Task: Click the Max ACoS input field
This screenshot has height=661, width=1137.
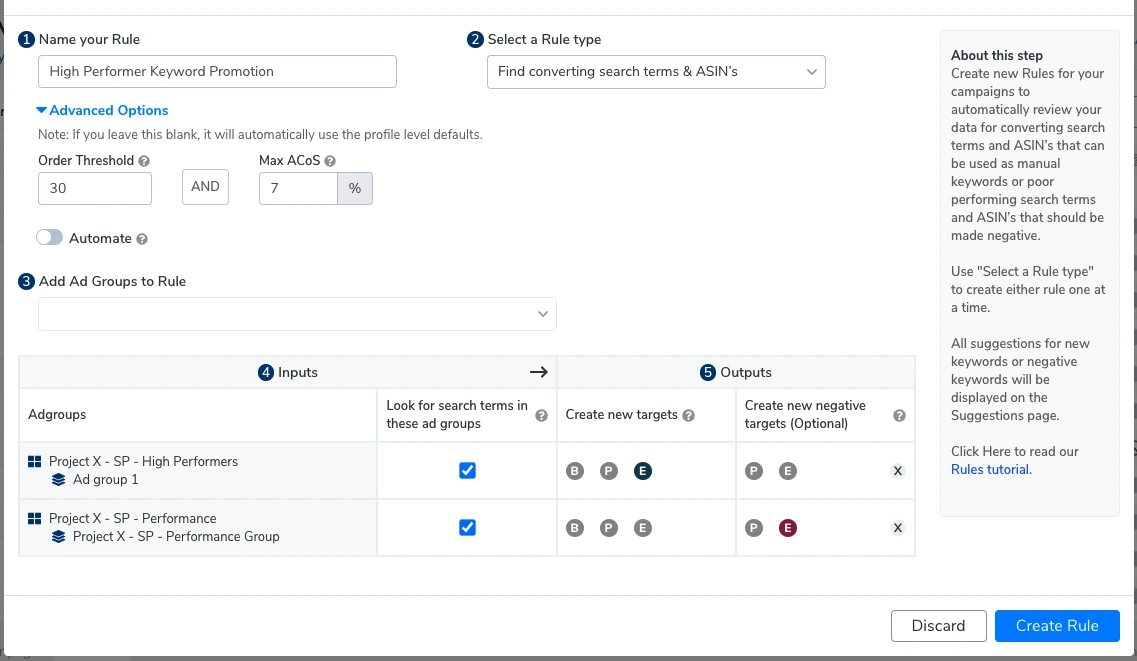Action: pos(298,188)
